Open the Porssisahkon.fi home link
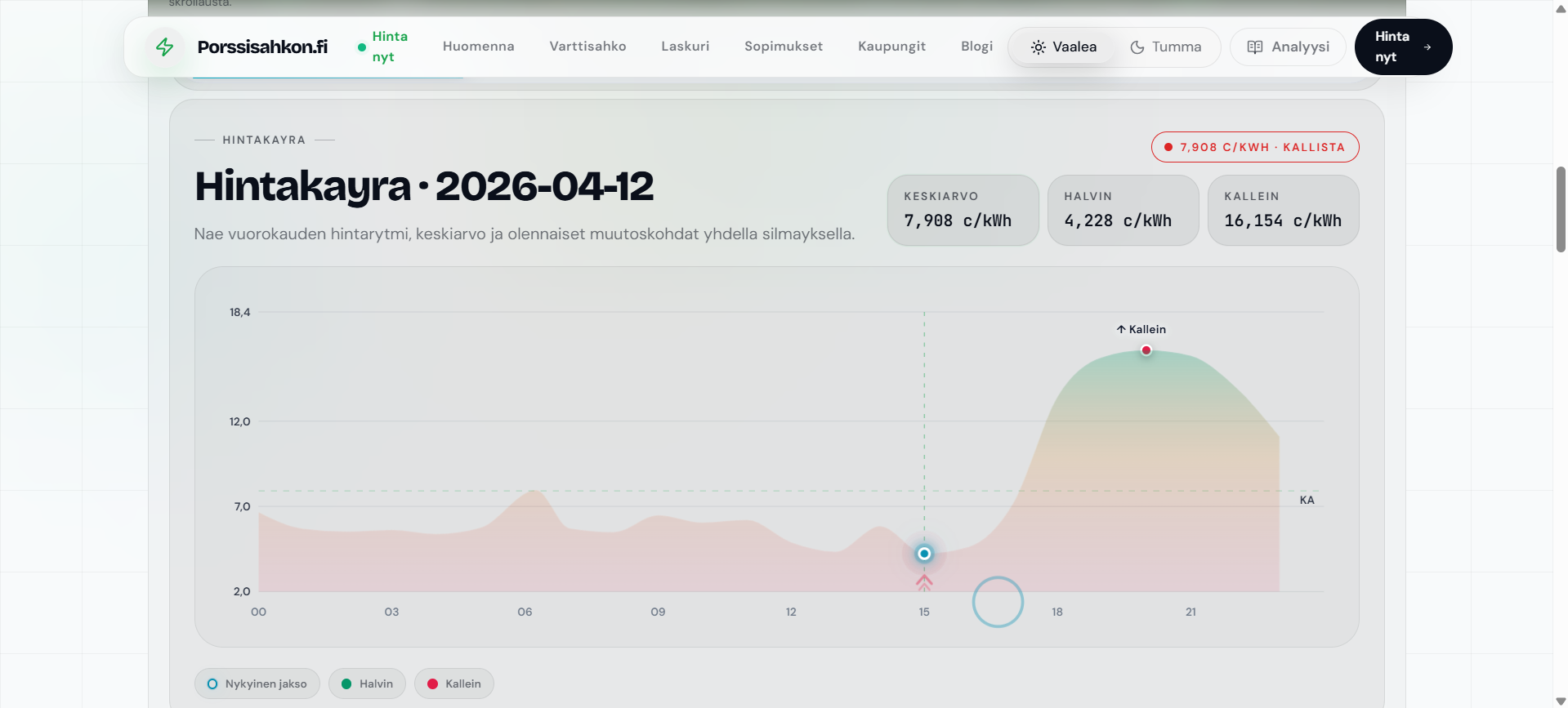 pos(262,47)
